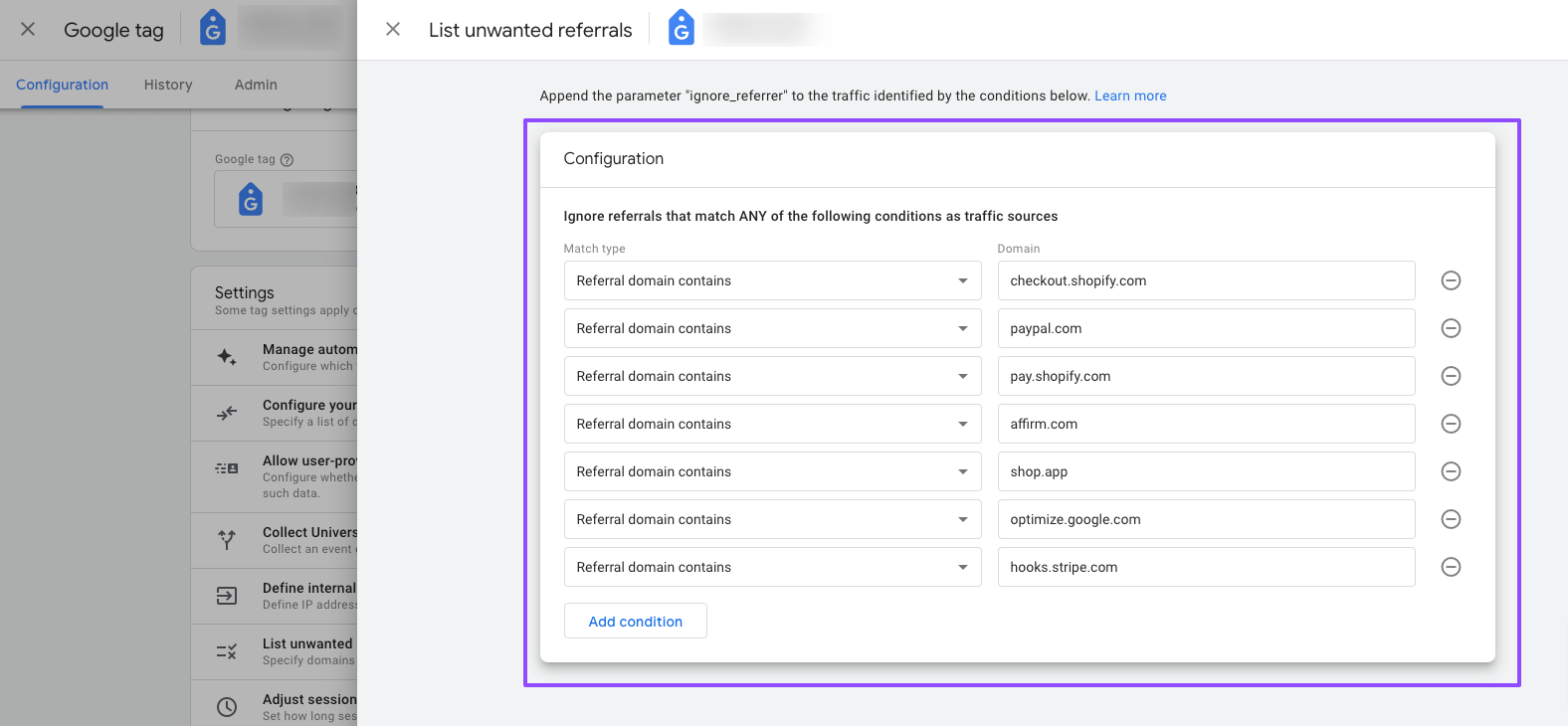Open match type dropdown for paypal.com

tap(772, 328)
